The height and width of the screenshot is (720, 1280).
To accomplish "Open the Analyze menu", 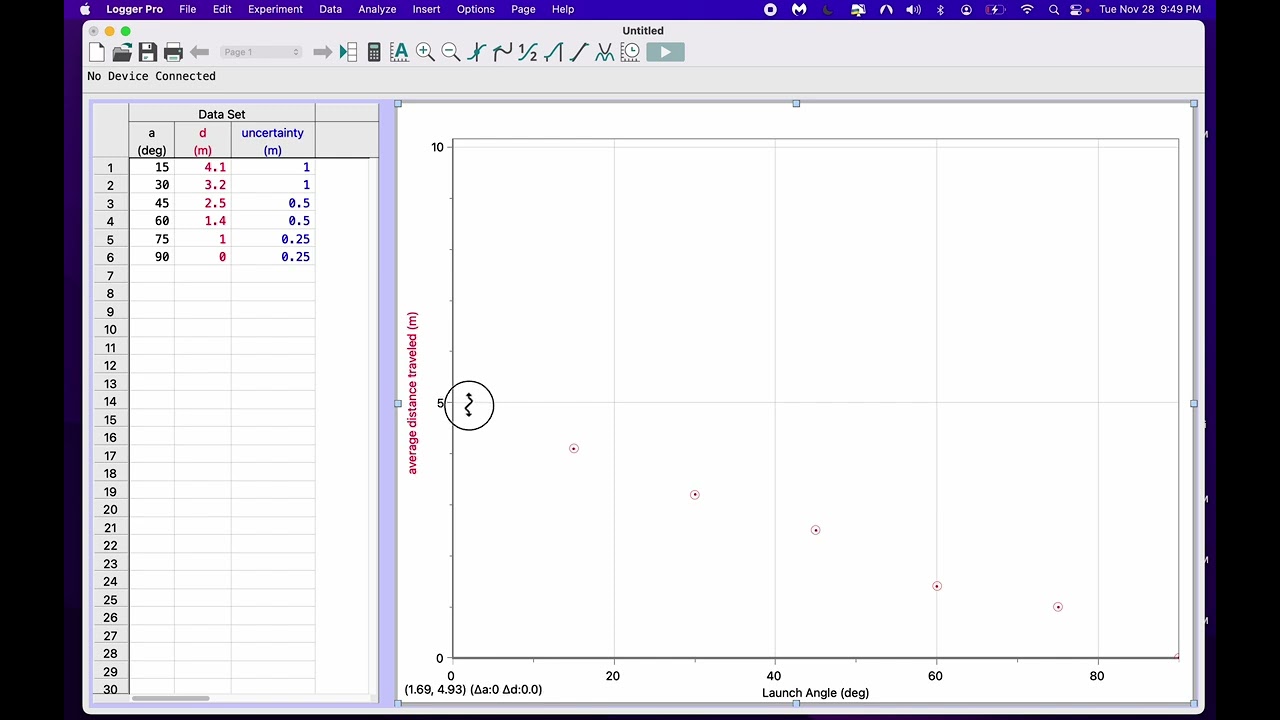I will [x=377, y=9].
